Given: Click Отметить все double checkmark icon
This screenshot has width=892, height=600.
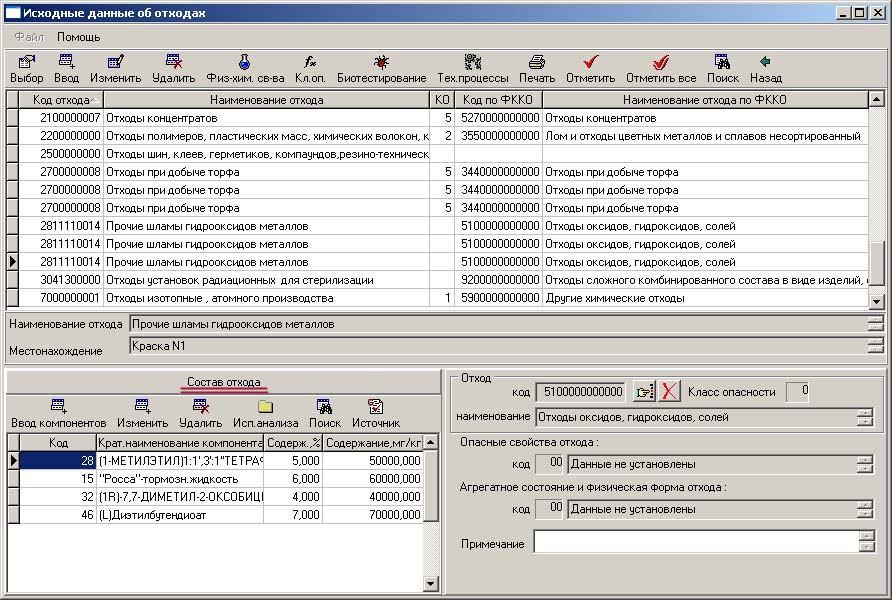Looking at the screenshot, I should pos(660,63).
